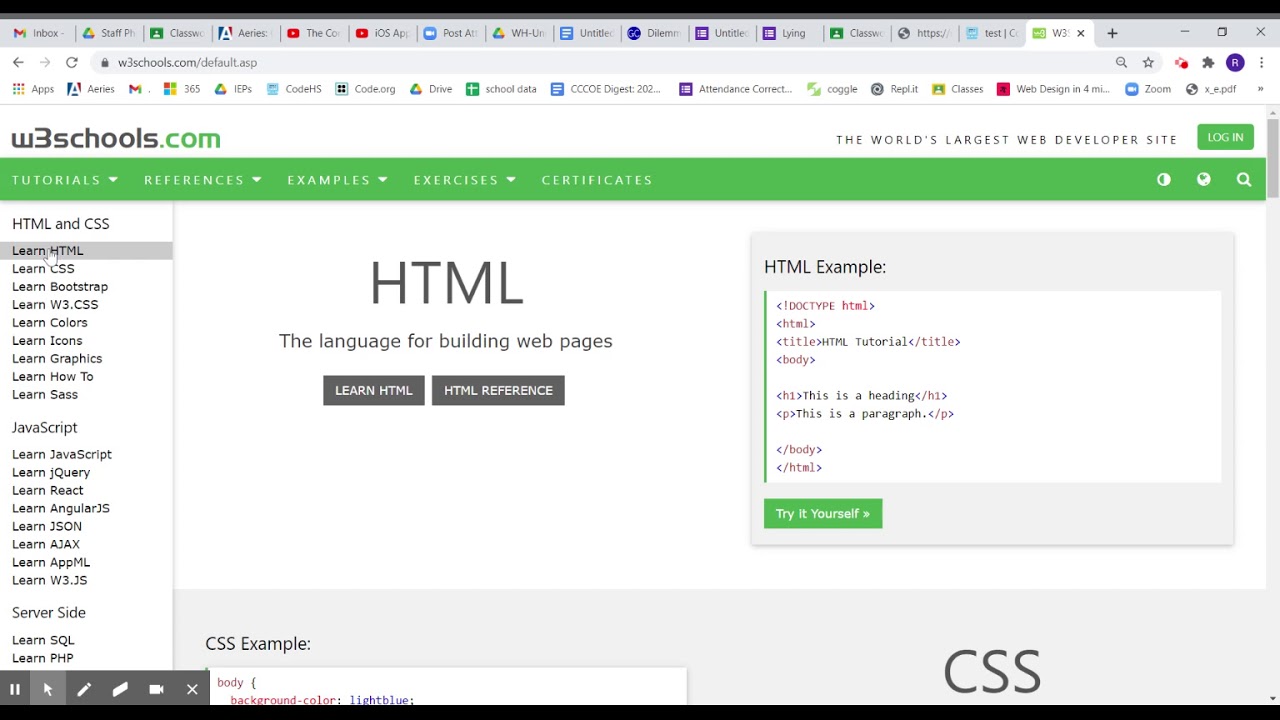Open the coggle bookmark
Image resolution: width=1280 pixels, height=720 pixels.
[833, 89]
